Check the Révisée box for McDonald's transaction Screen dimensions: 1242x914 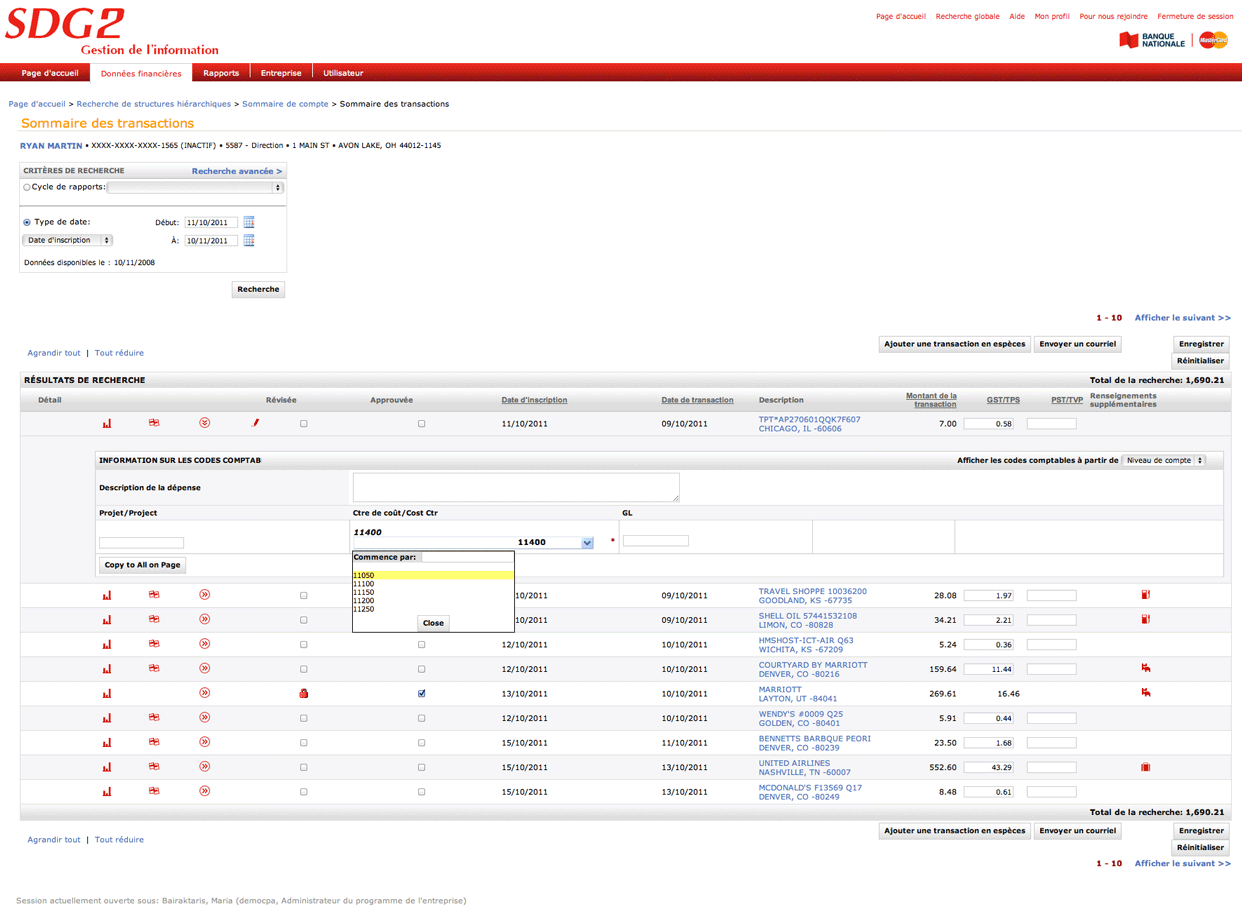click(x=304, y=792)
